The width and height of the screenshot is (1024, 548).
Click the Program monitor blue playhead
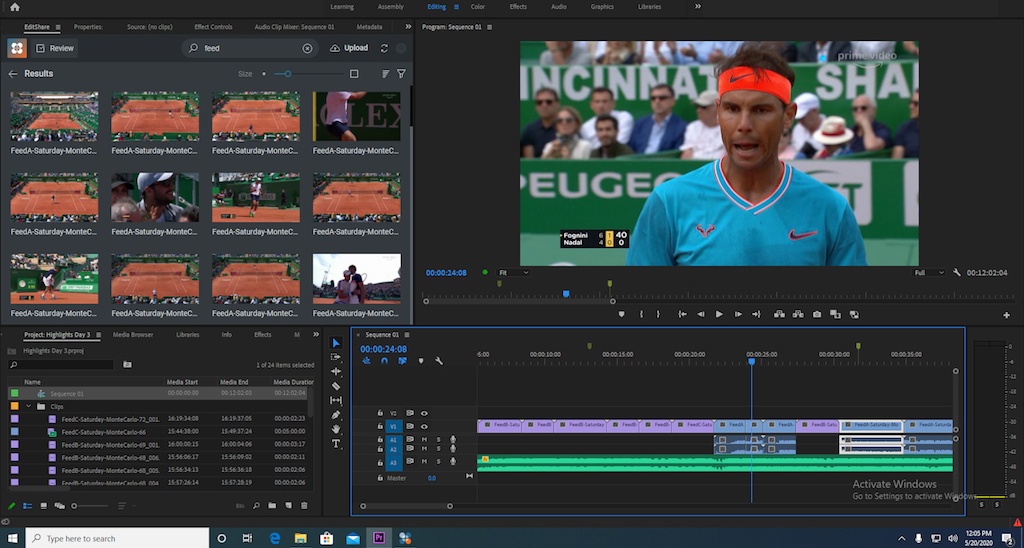pyautogui.click(x=566, y=294)
